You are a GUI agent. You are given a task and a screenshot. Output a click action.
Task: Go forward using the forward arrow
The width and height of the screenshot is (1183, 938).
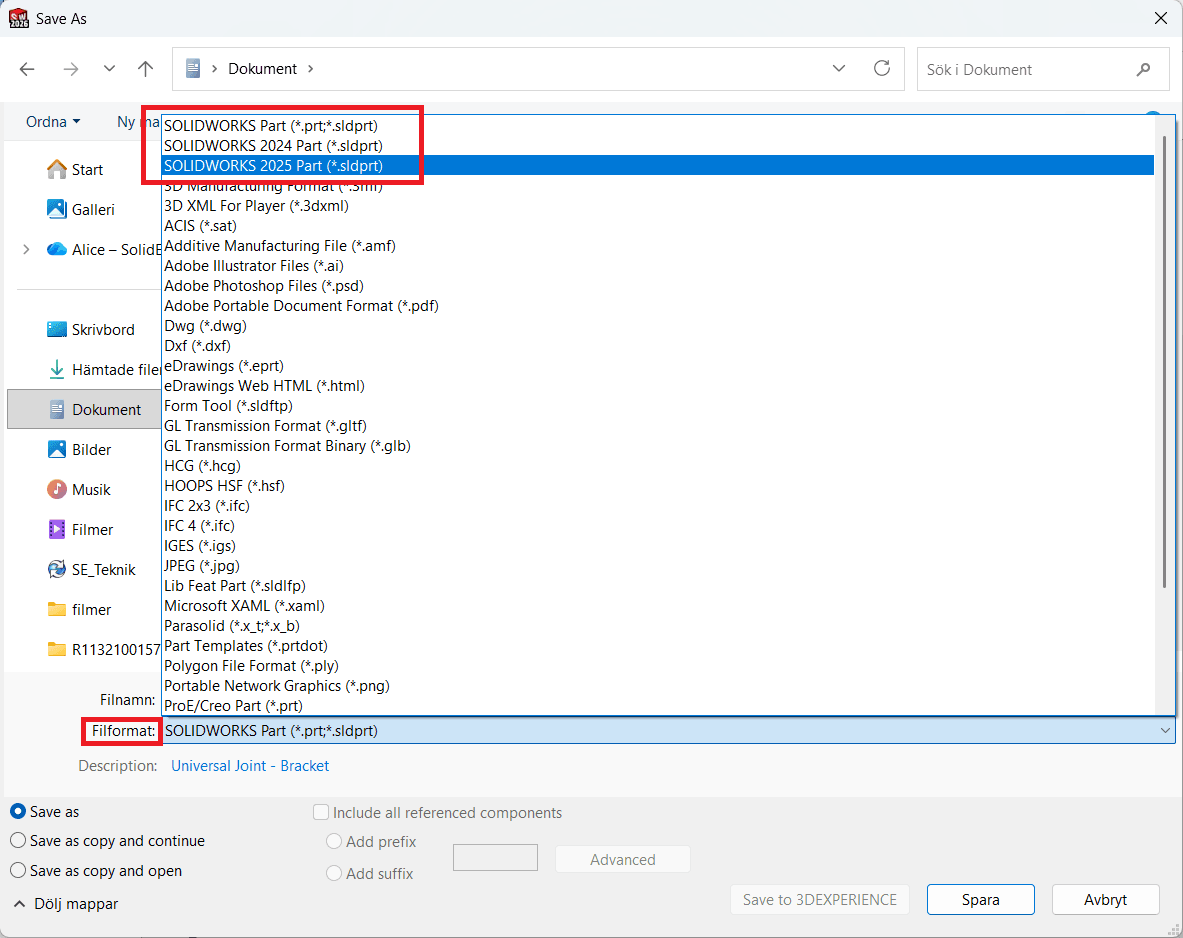point(71,69)
